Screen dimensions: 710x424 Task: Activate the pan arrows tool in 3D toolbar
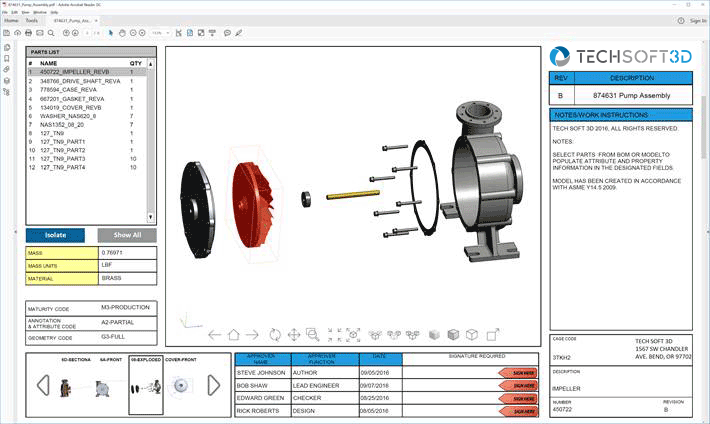pyautogui.click(x=295, y=335)
